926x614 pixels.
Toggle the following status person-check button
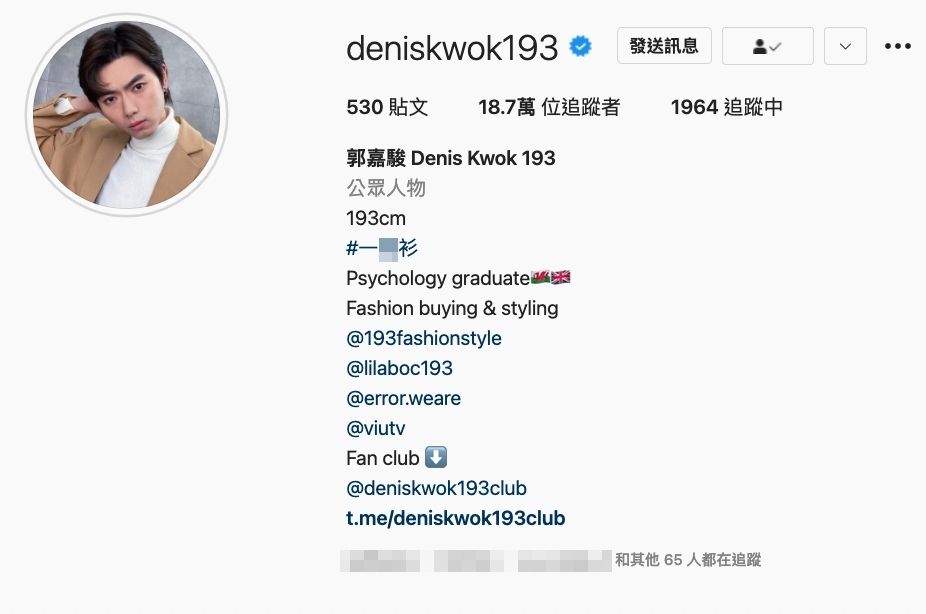(768, 46)
